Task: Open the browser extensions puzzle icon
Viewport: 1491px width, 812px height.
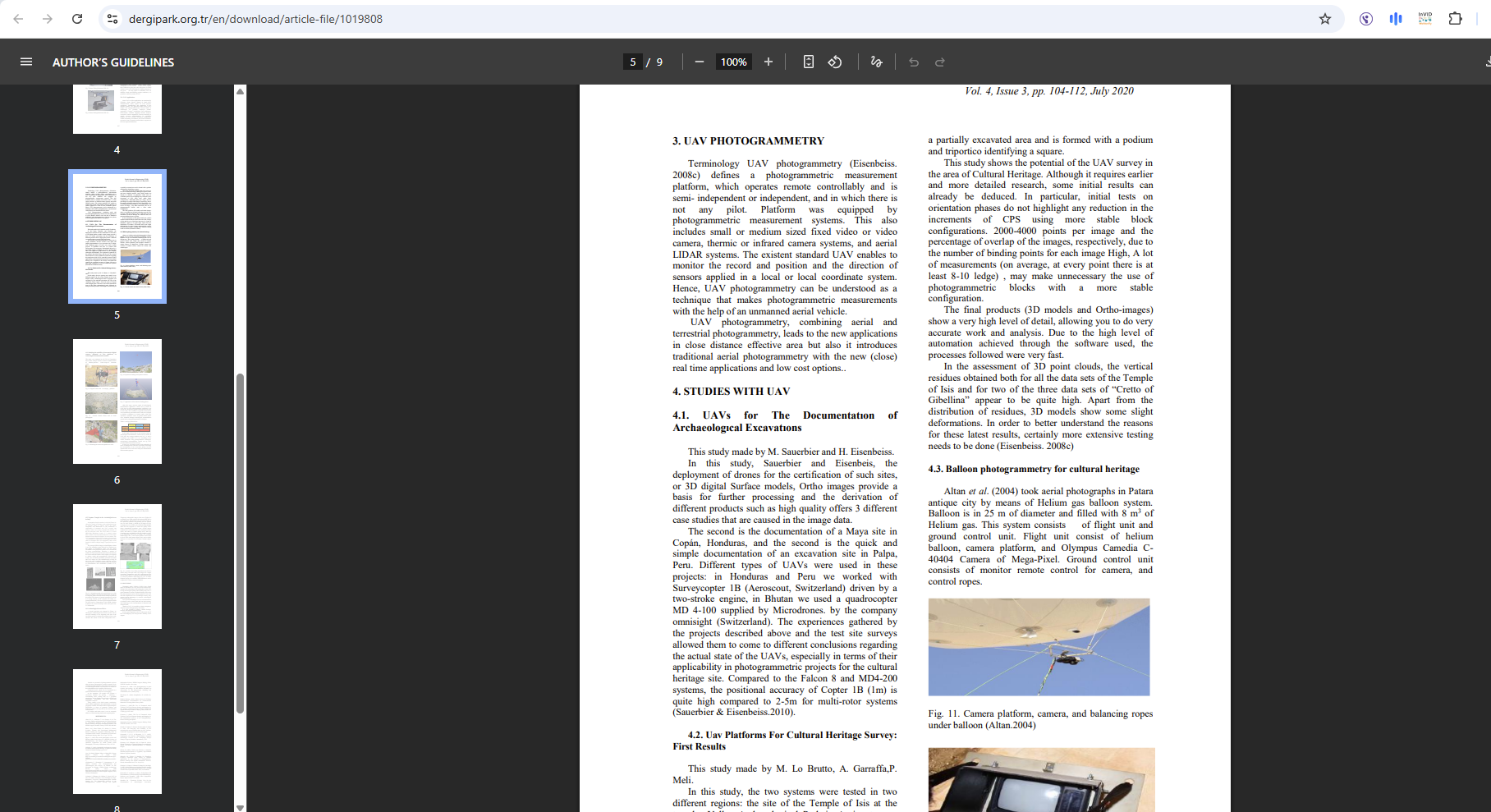Action: (1455, 19)
